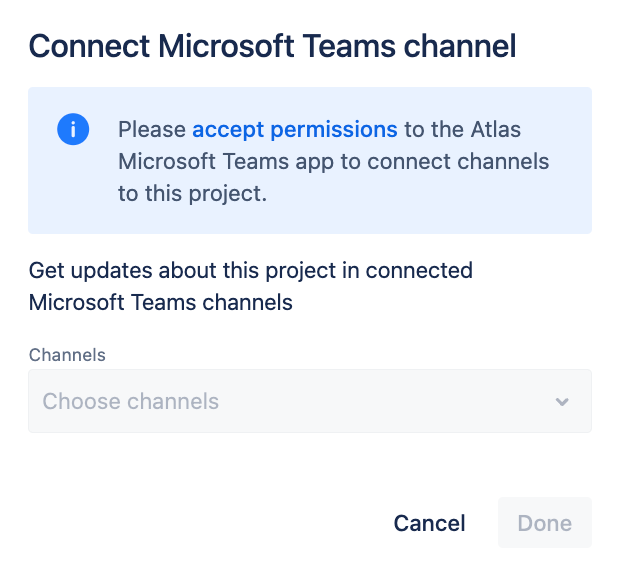Click the blue info icon
The height and width of the screenshot is (586, 626).
[73, 129]
